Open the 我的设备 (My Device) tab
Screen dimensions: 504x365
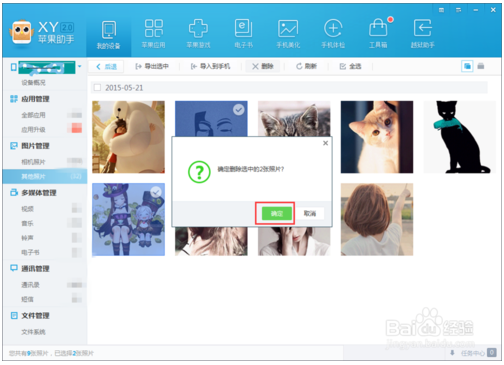pyautogui.click(x=109, y=35)
